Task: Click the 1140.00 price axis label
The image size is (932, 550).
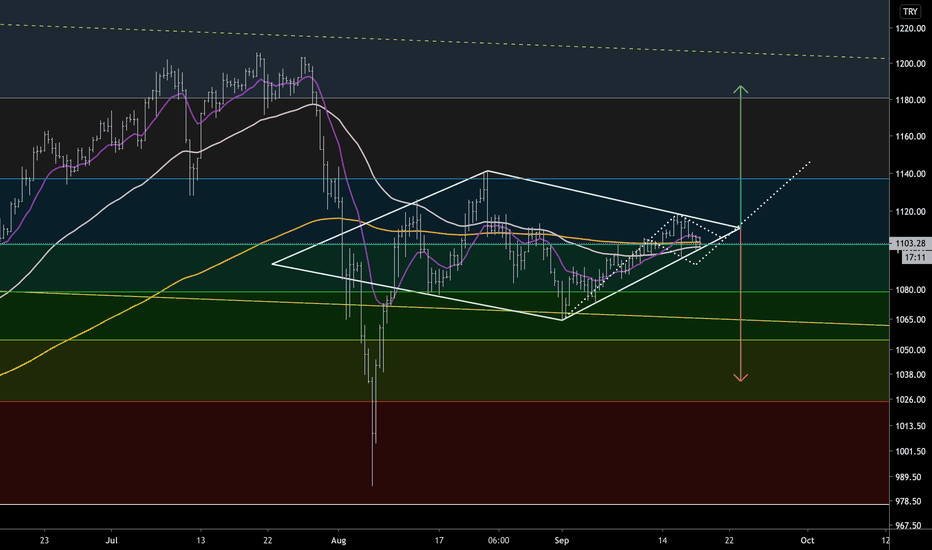Action: [x=911, y=174]
